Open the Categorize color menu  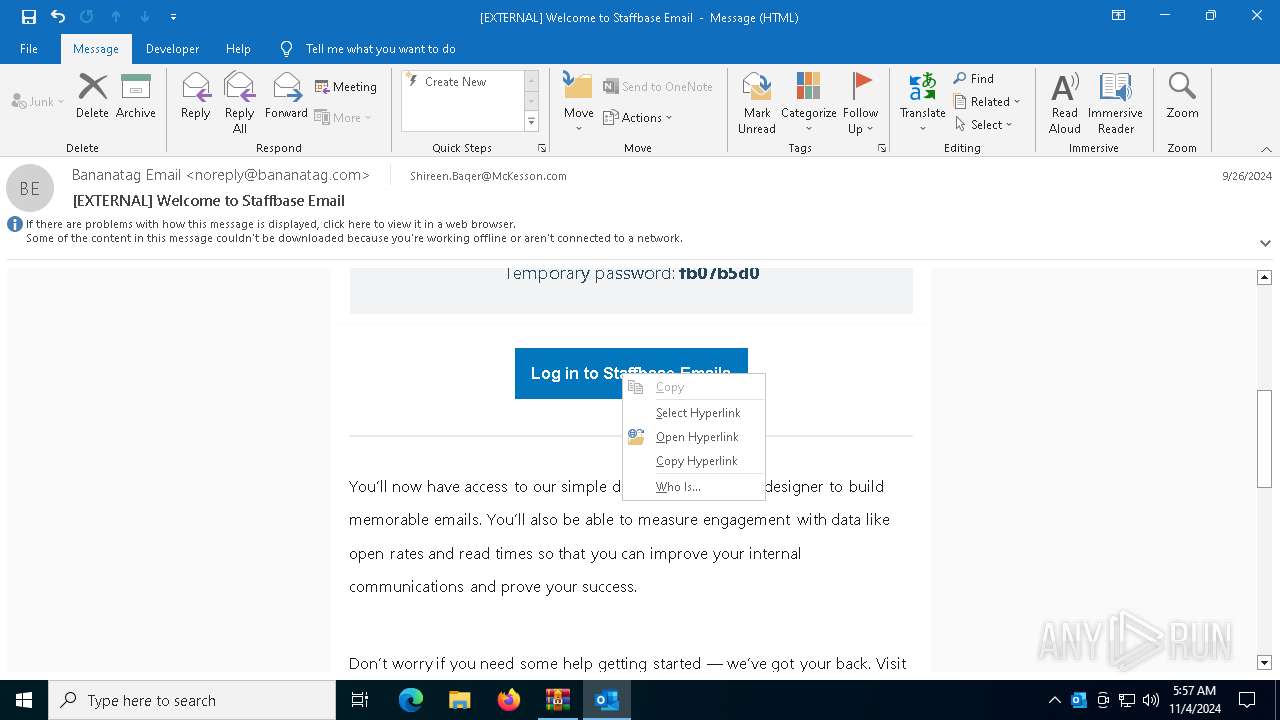(x=808, y=103)
